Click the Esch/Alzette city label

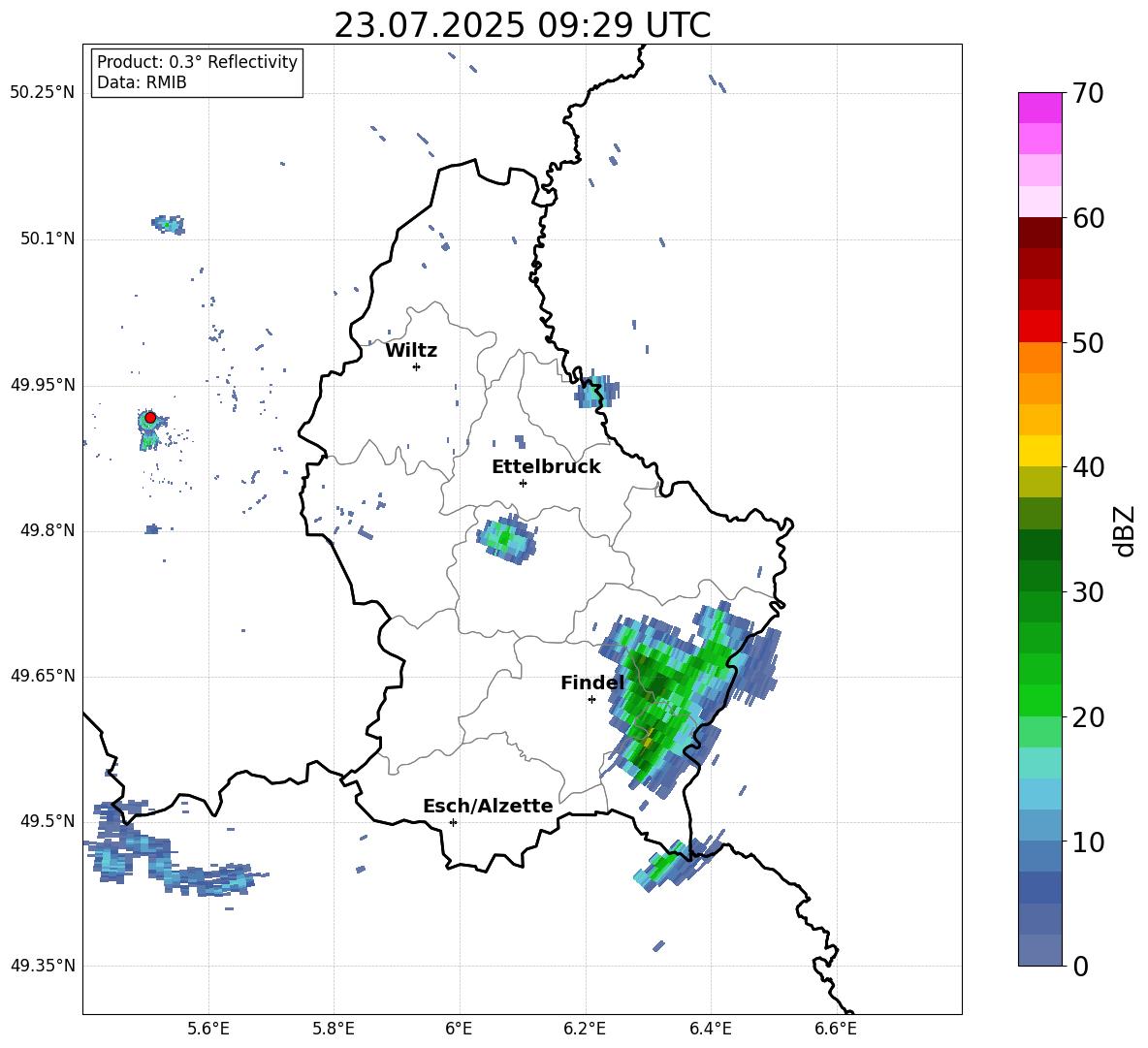point(488,806)
